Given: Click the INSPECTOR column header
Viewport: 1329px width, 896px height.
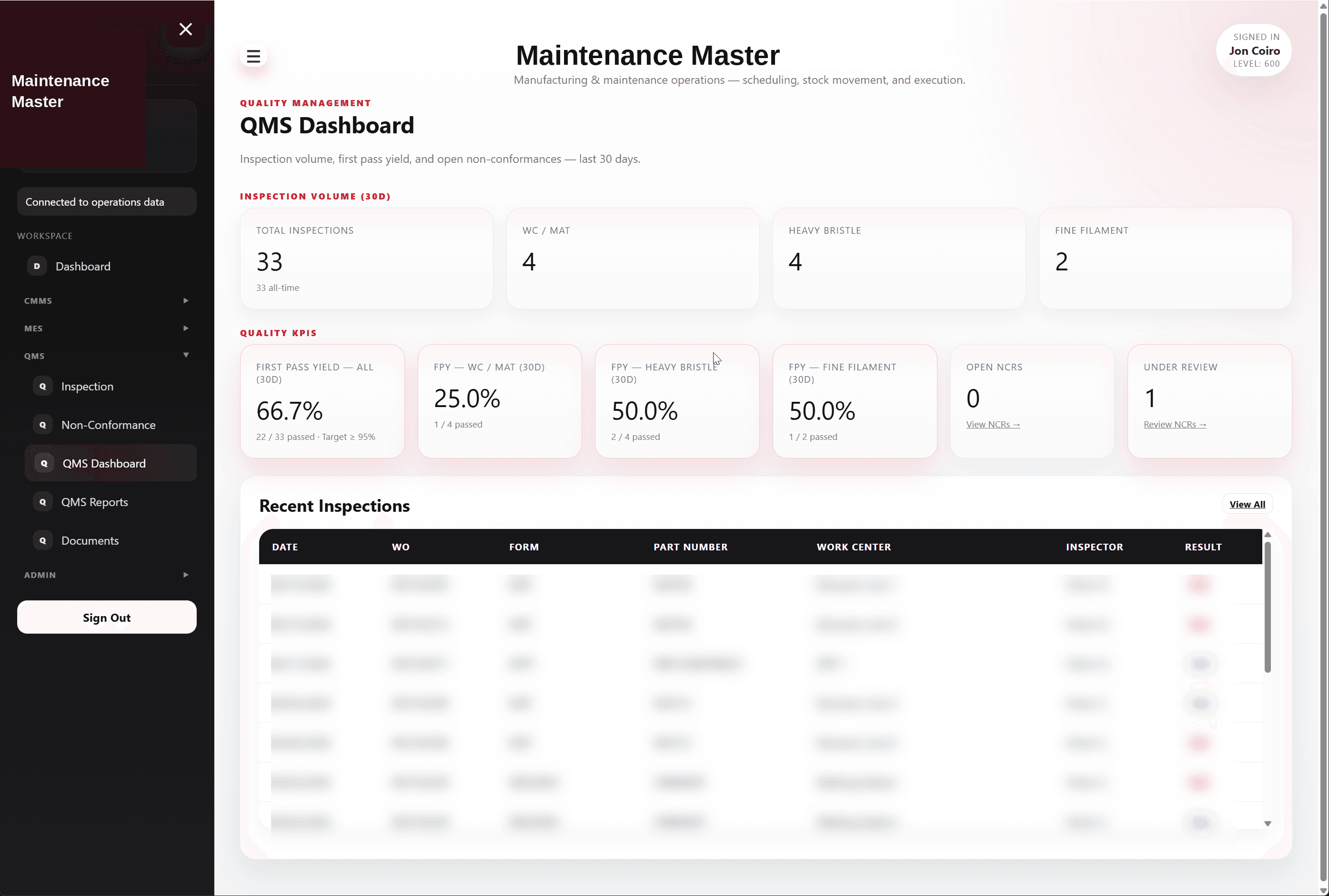Looking at the screenshot, I should coord(1094,547).
